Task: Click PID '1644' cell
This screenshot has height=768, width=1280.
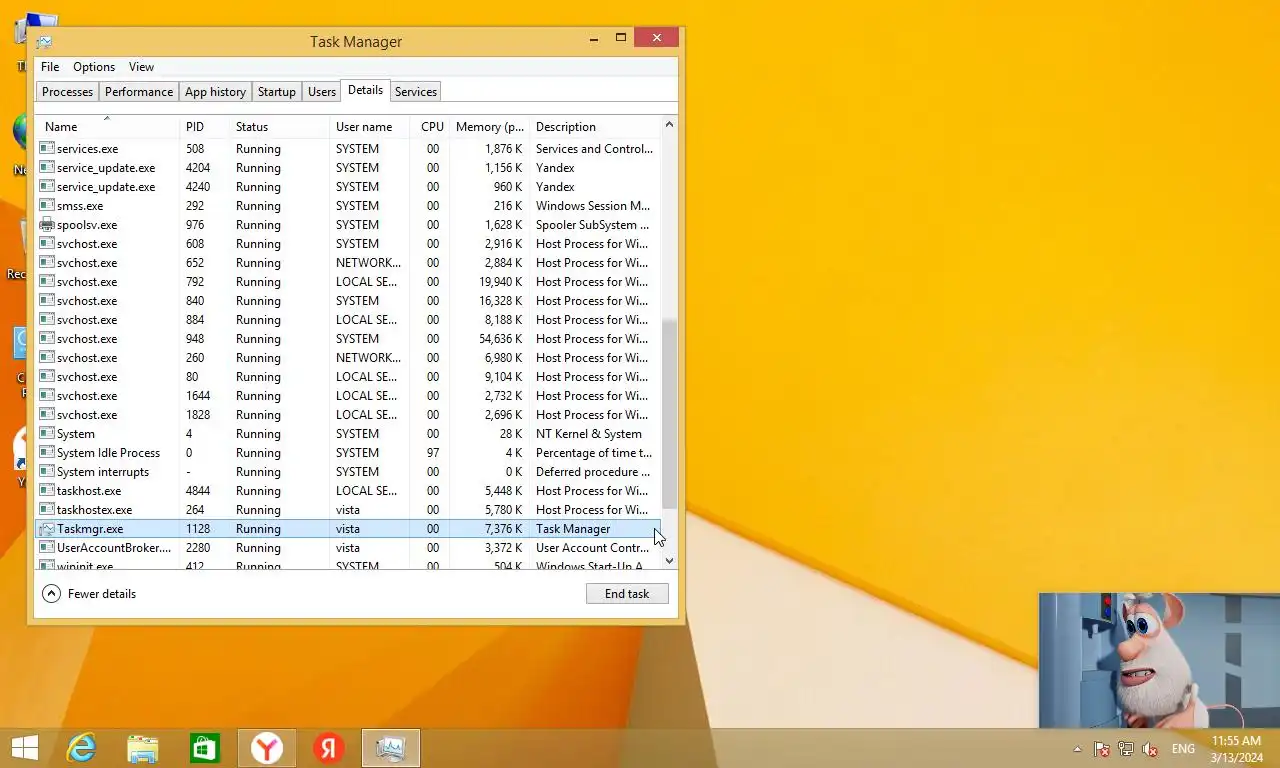Action: point(198,396)
